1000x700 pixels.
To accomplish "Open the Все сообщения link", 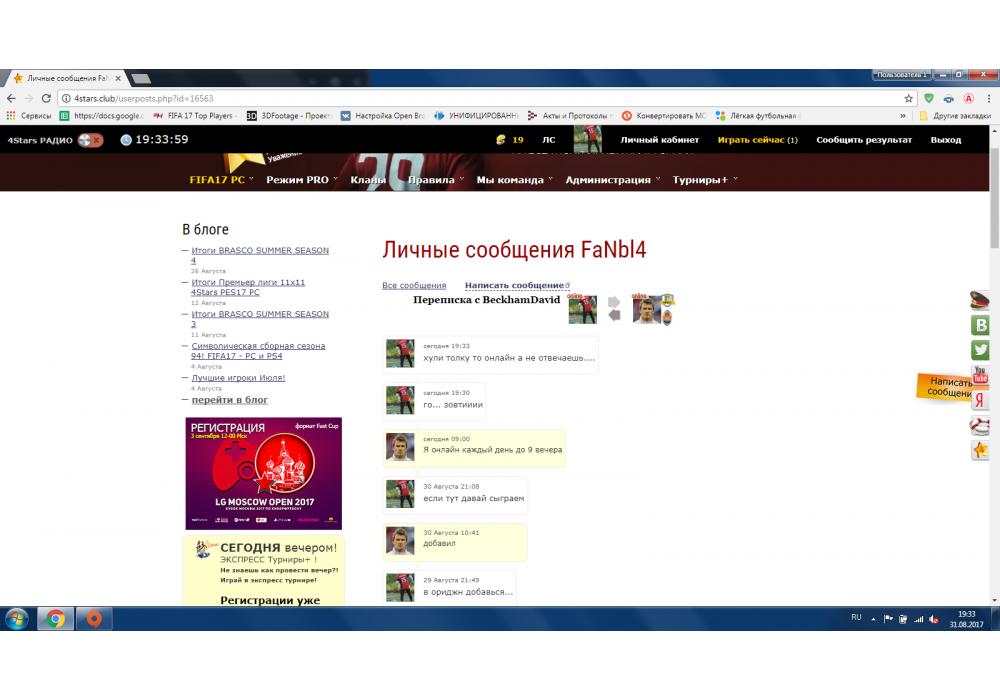I will coord(414,286).
